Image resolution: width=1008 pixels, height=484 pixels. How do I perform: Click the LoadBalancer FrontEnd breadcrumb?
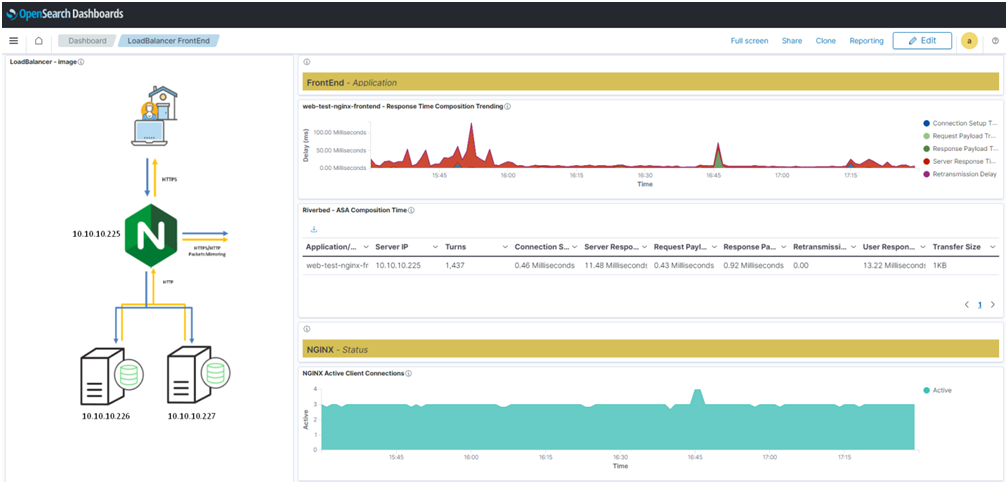[x=169, y=40]
